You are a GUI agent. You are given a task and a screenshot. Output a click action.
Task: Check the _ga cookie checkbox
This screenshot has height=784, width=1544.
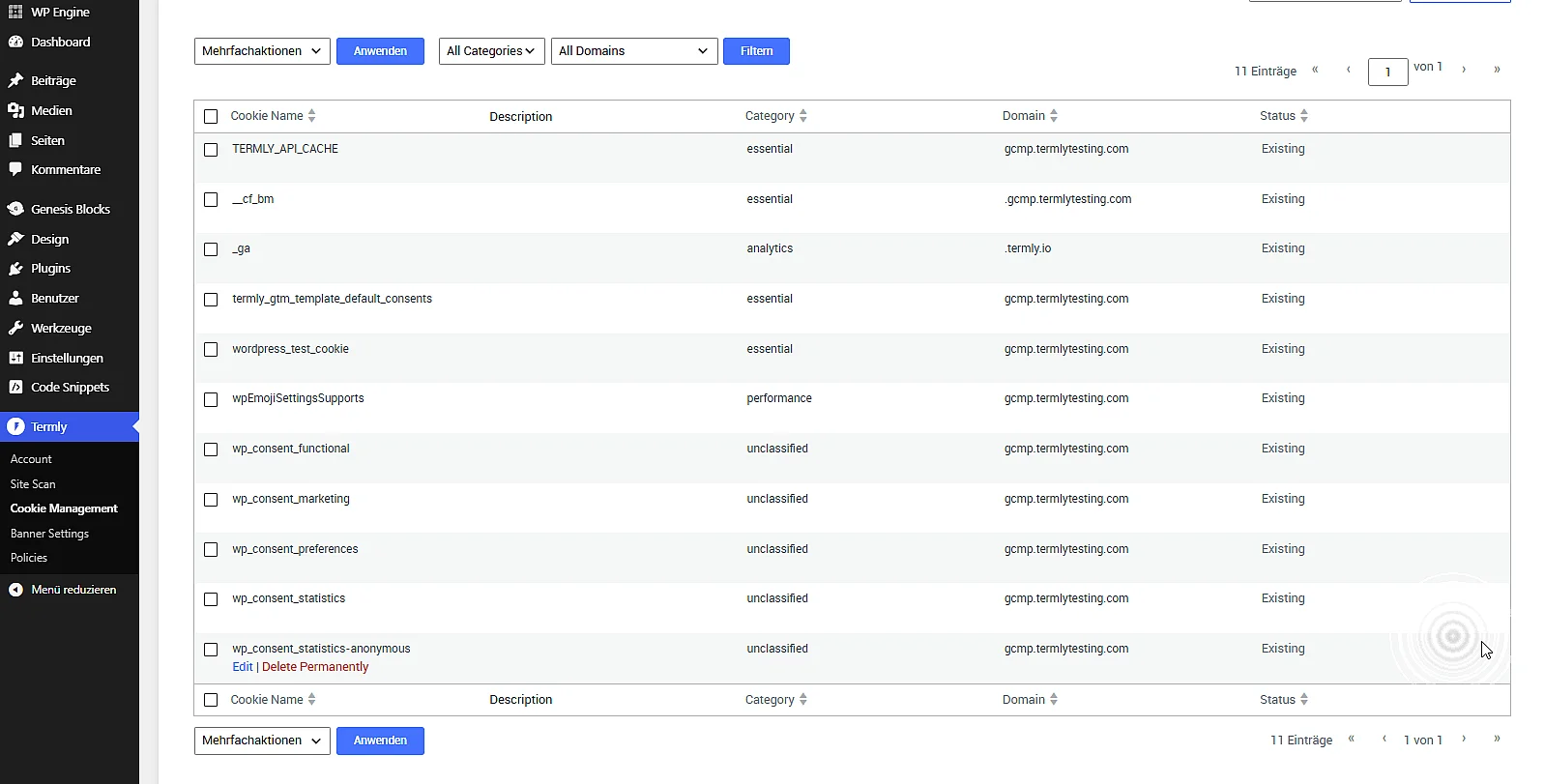click(x=211, y=249)
